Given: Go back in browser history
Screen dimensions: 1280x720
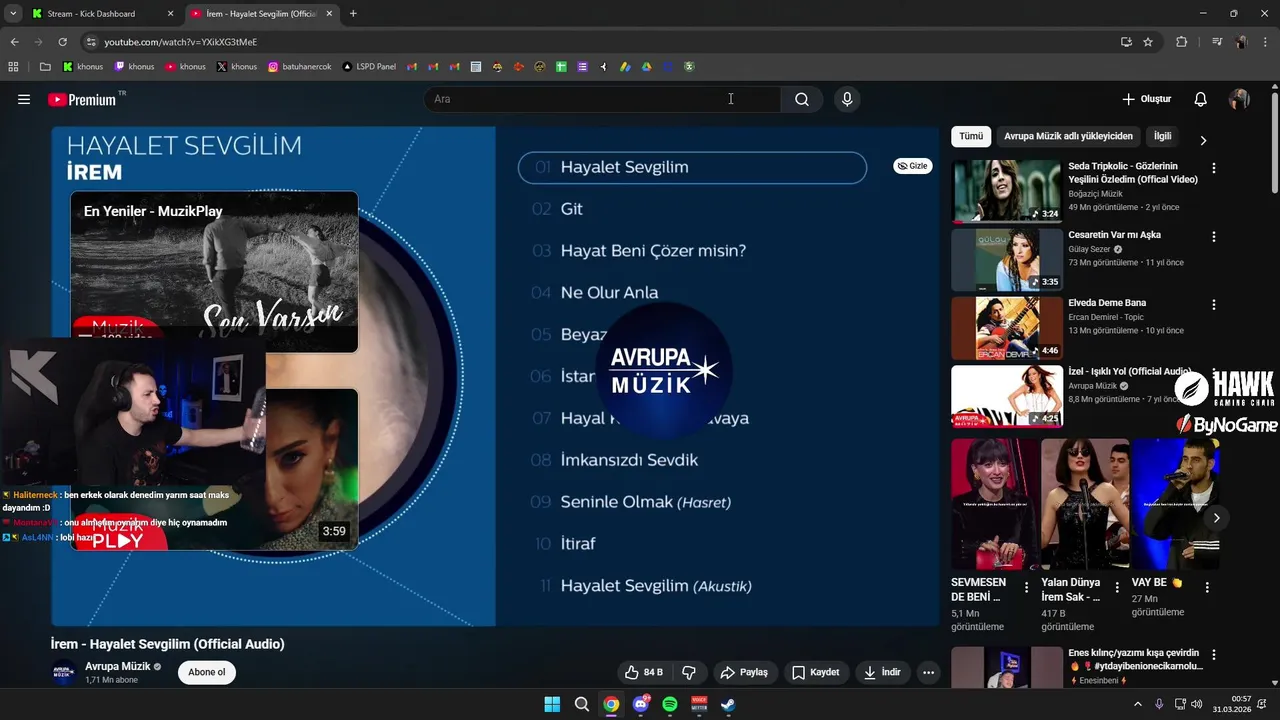Looking at the screenshot, I should (x=15, y=42).
